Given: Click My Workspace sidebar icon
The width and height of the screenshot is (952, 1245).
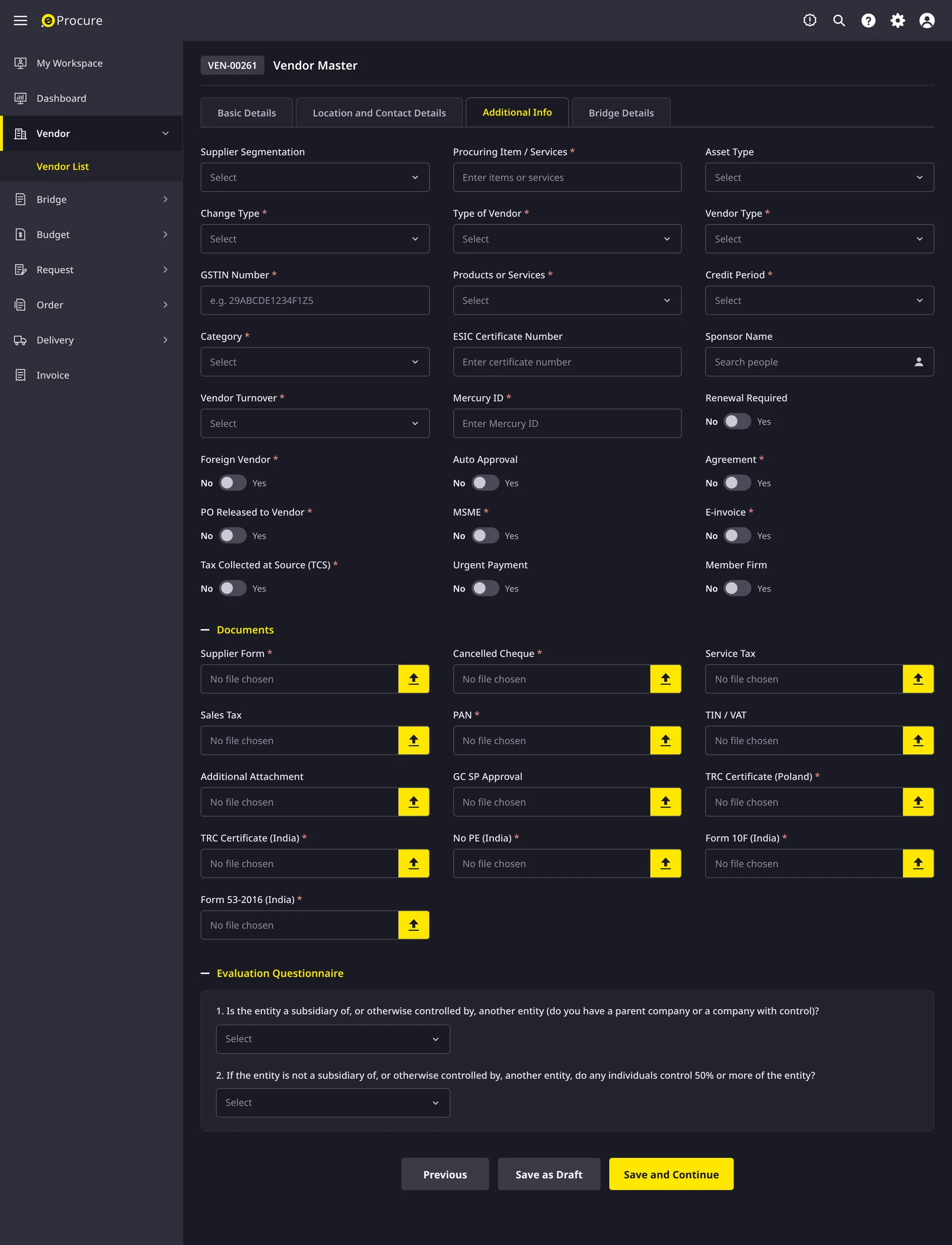Looking at the screenshot, I should tap(21, 63).
